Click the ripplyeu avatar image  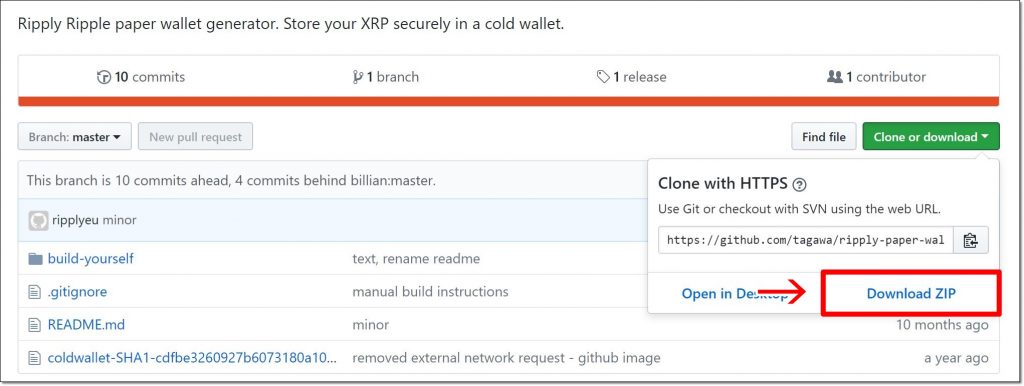38,221
